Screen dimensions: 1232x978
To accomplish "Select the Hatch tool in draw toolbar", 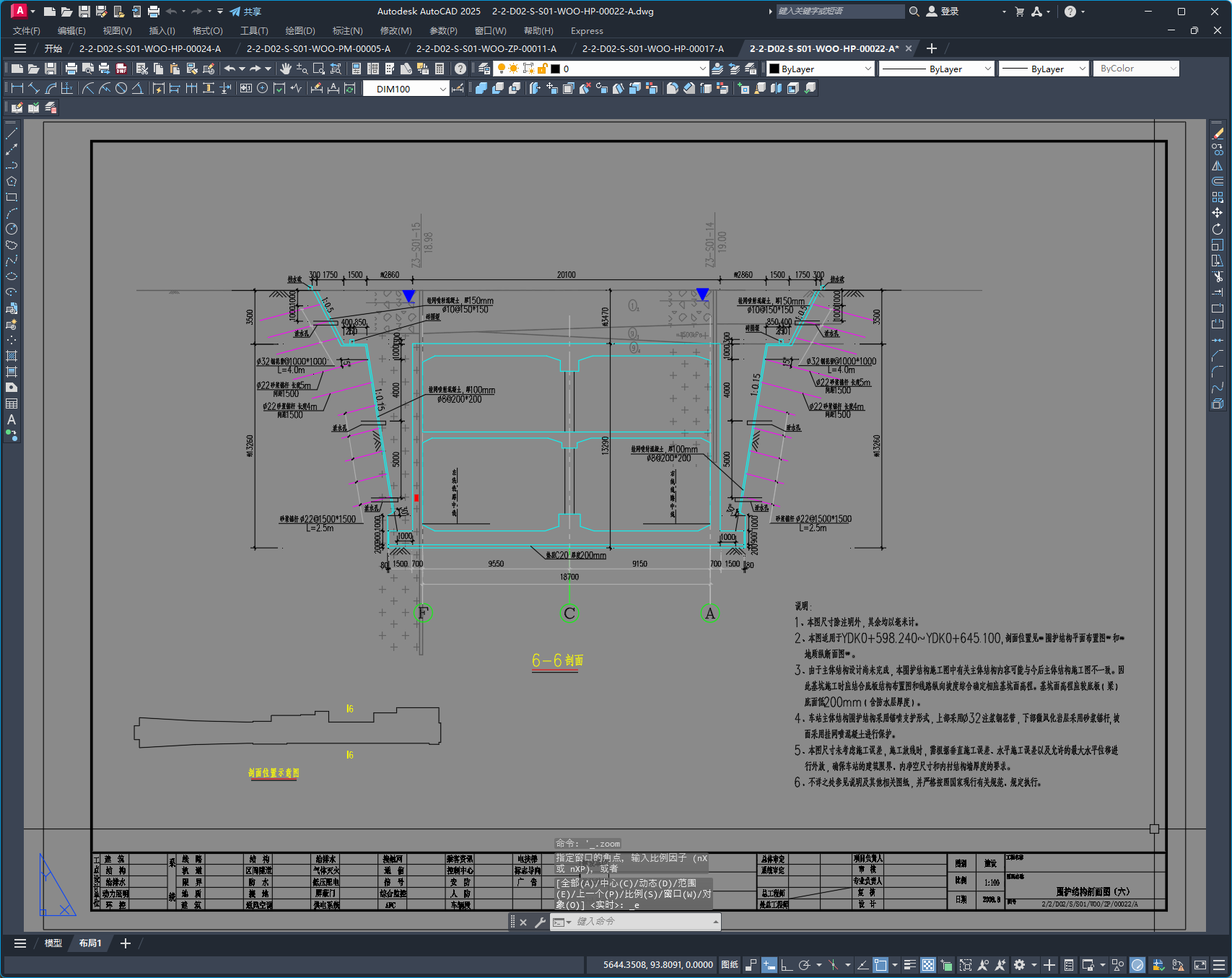I will click(12, 356).
